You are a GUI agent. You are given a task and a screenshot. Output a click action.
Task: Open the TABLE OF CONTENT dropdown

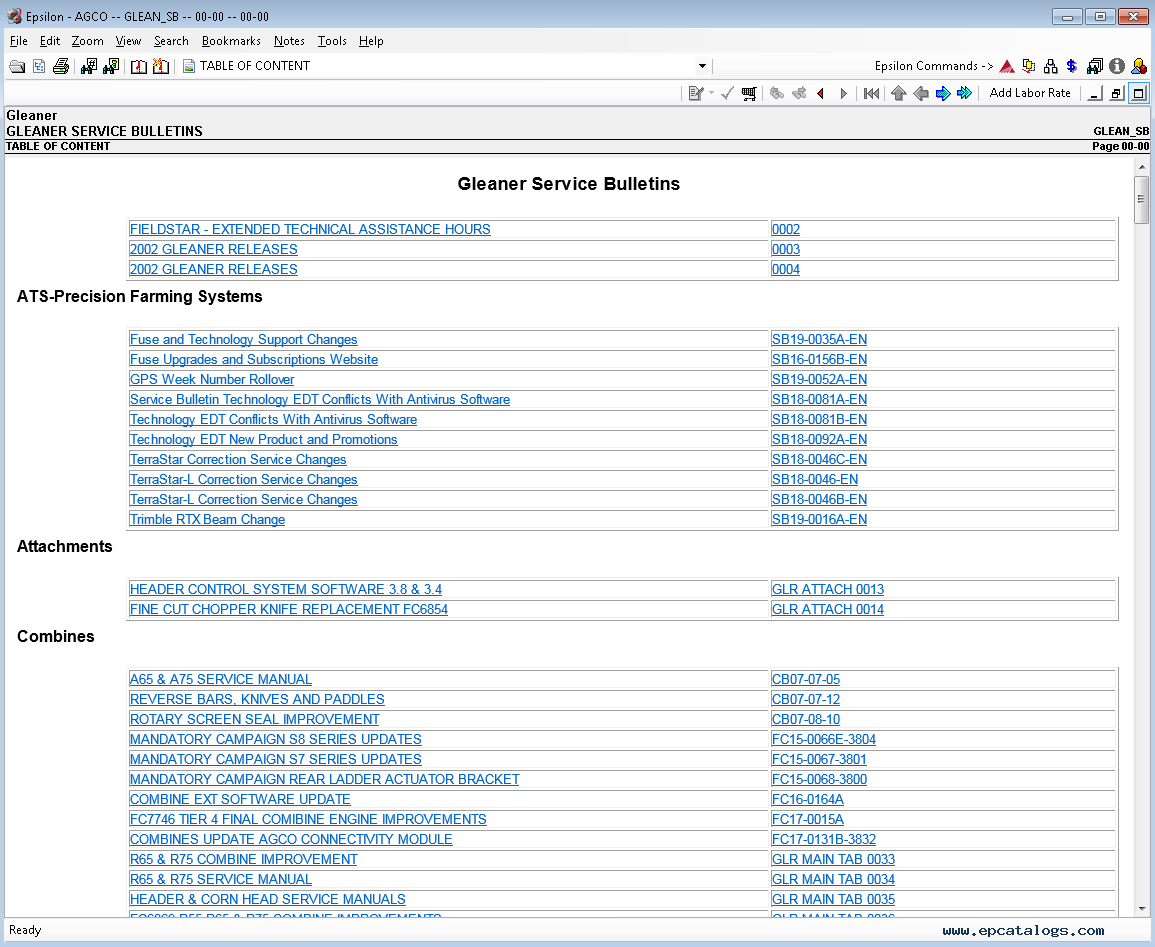tap(702, 66)
